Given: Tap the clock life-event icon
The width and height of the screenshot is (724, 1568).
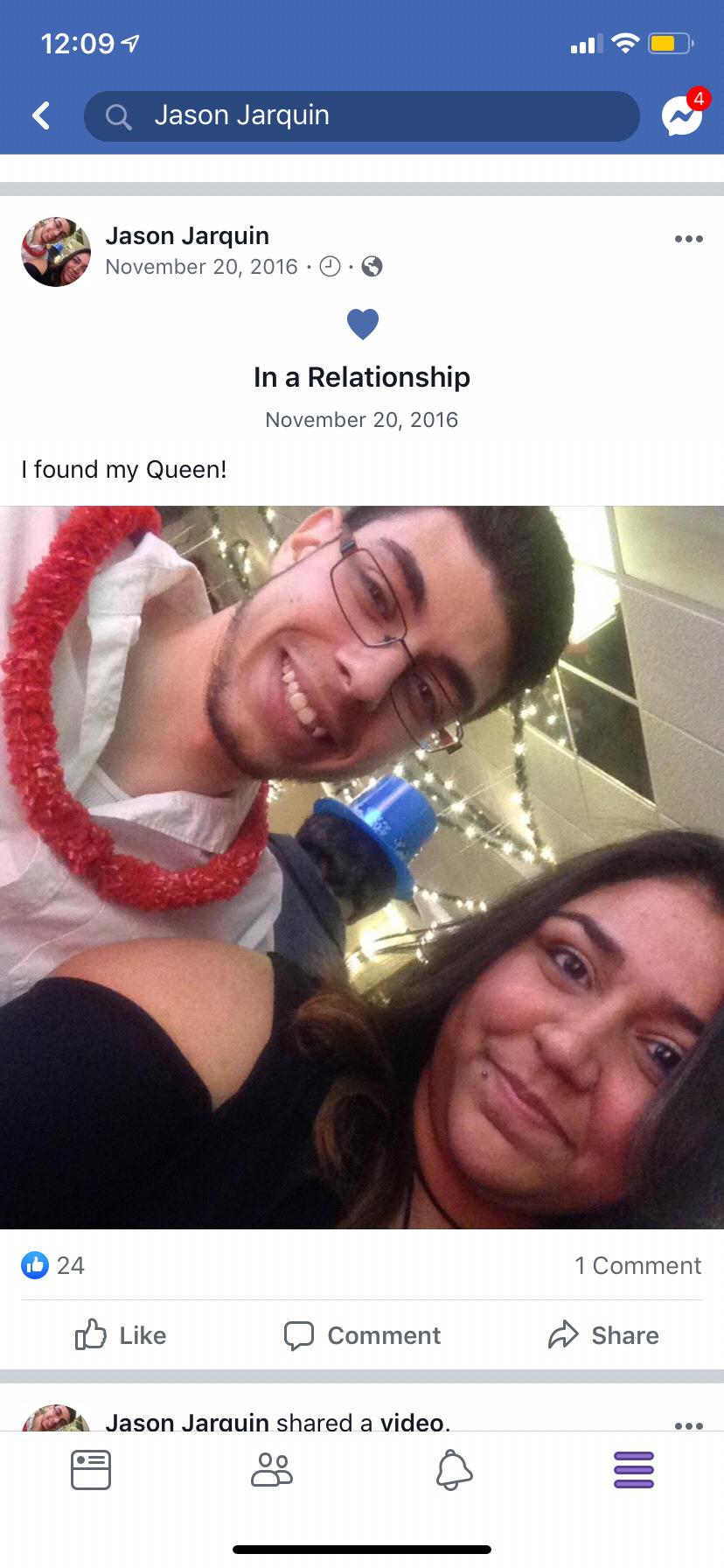Looking at the screenshot, I should coord(330,266).
